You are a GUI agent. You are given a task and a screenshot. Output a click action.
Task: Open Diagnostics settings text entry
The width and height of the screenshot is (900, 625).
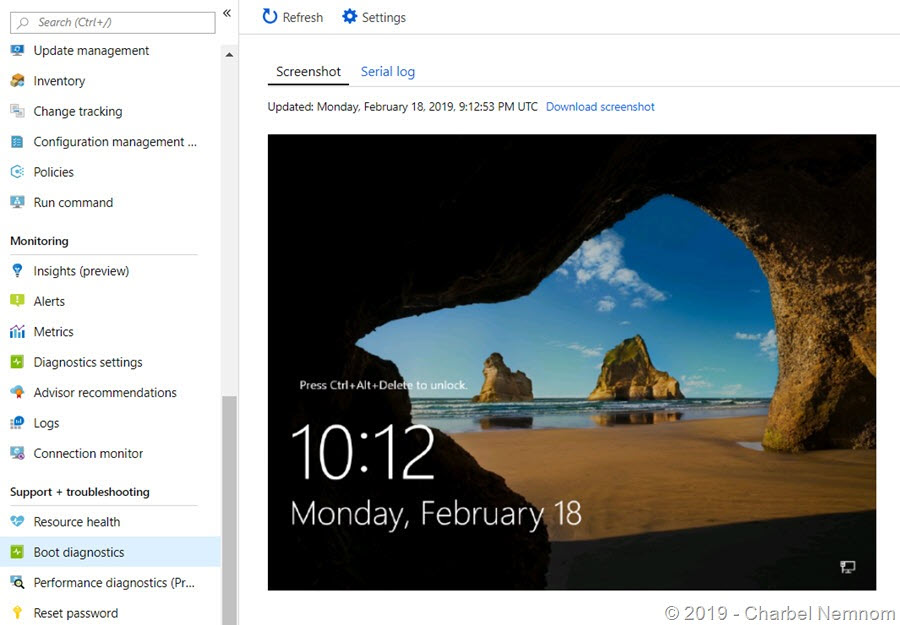pyautogui.click(x=88, y=362)
